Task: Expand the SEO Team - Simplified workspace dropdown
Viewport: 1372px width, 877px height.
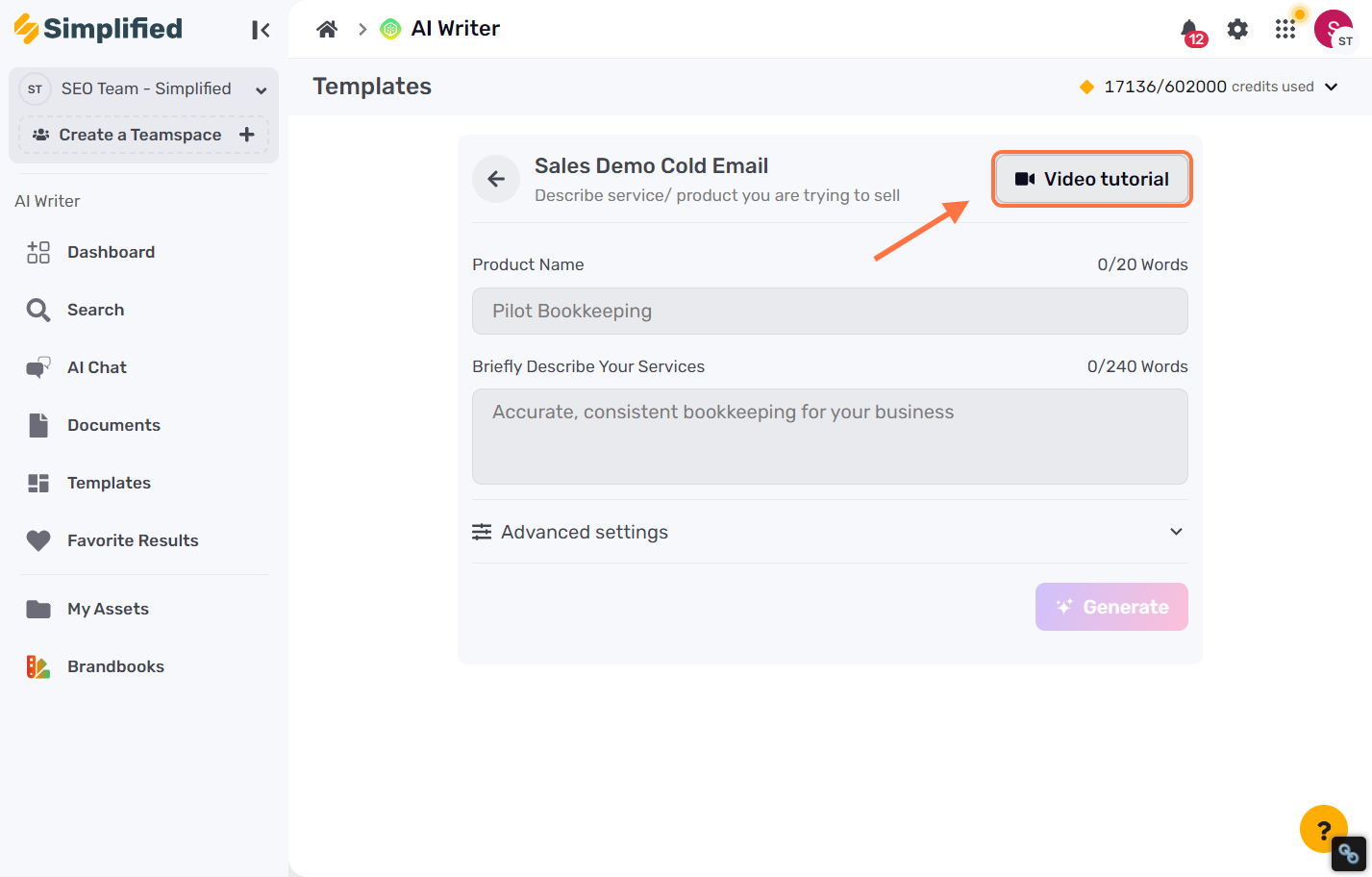Action: pyautogui.click(x=261, y=89)
